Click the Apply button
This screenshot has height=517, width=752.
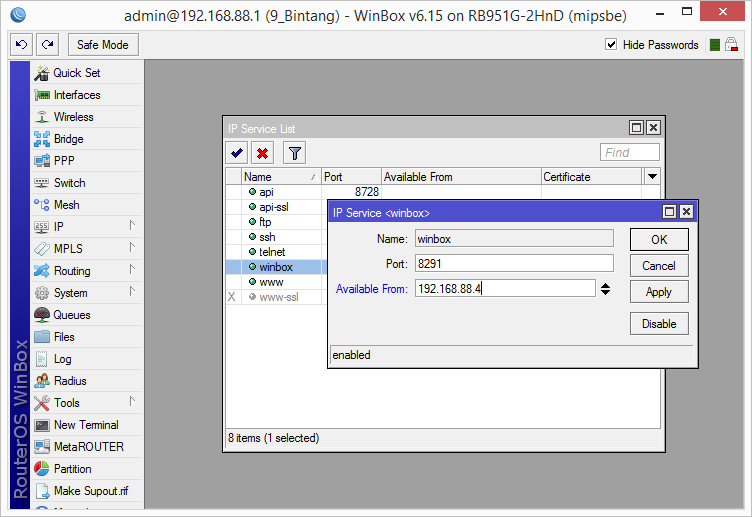659,292
